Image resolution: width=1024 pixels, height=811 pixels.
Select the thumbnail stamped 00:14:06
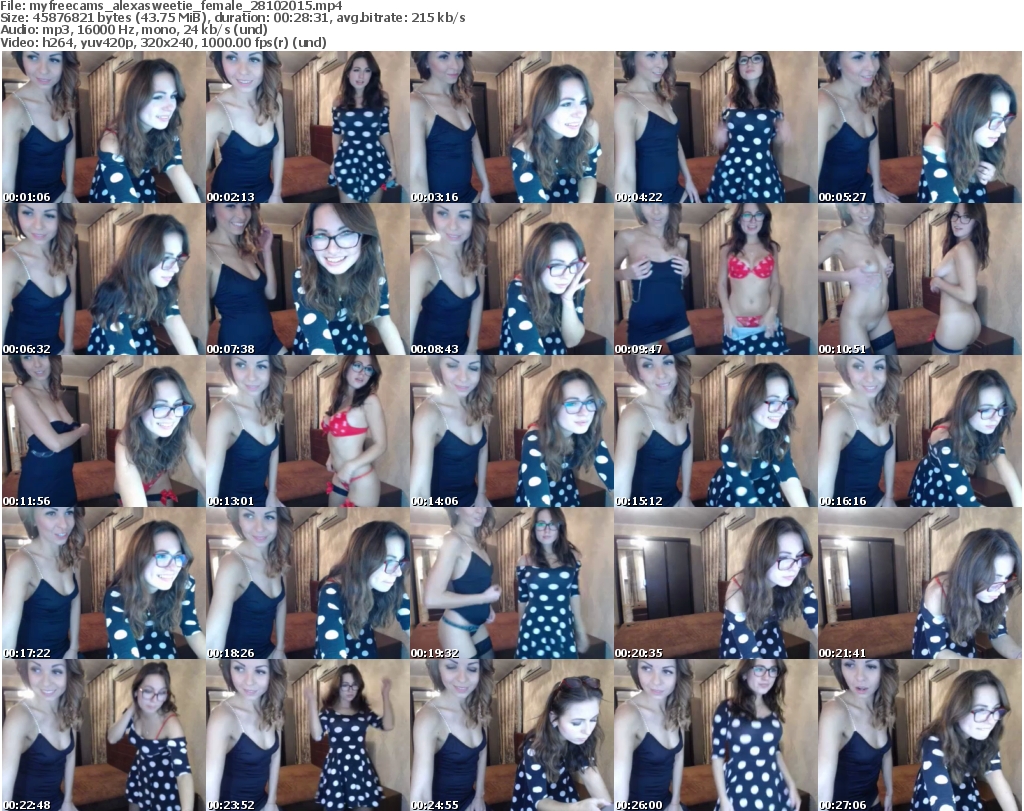511,431
